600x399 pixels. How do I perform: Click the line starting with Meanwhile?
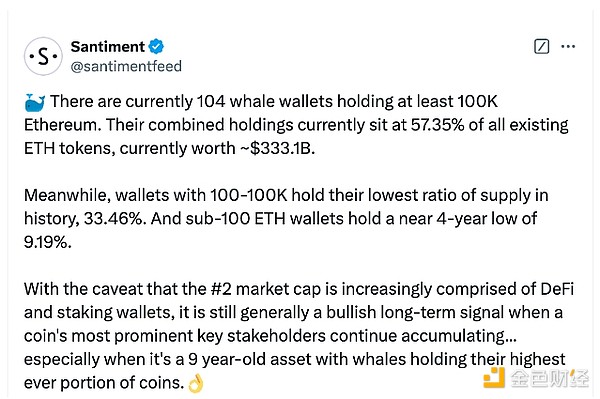pos(286,195)
